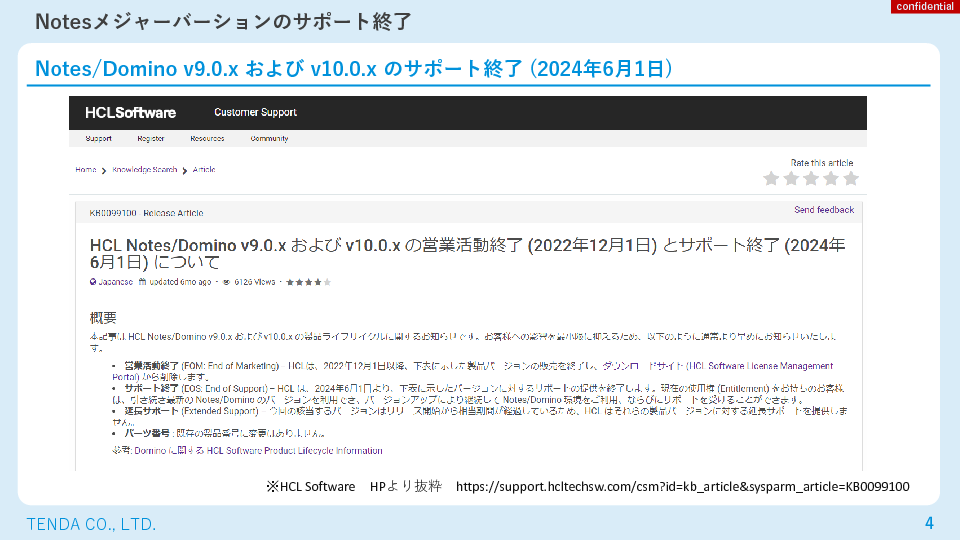Click the Japanese language globe icon
960x540 pixels.
93,282
